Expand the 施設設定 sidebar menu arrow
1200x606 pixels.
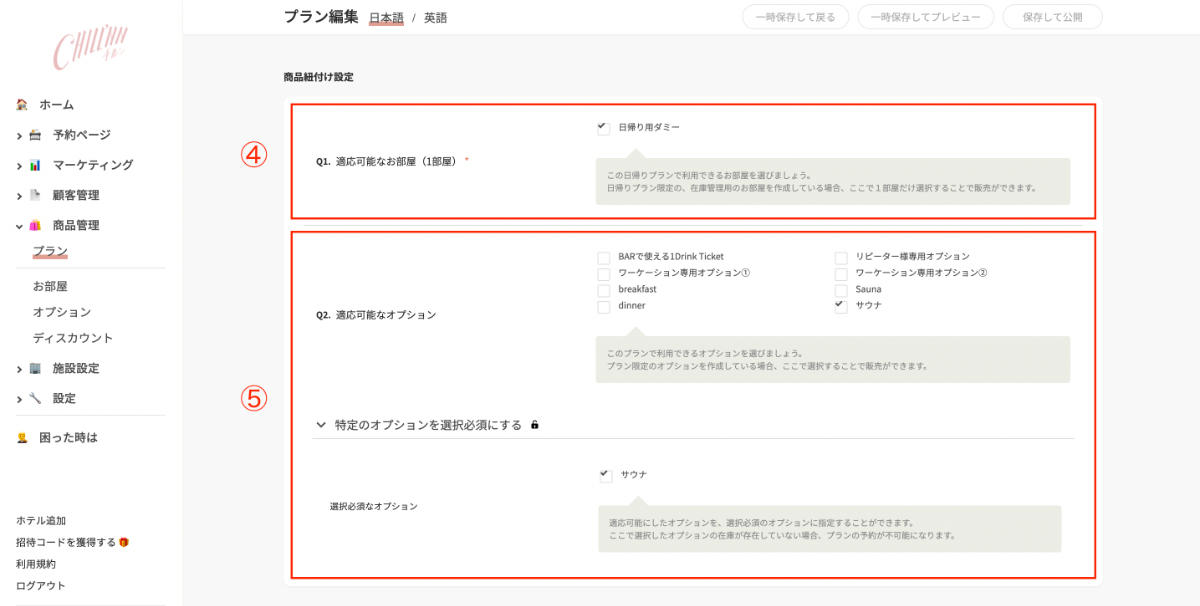(19, 369)
